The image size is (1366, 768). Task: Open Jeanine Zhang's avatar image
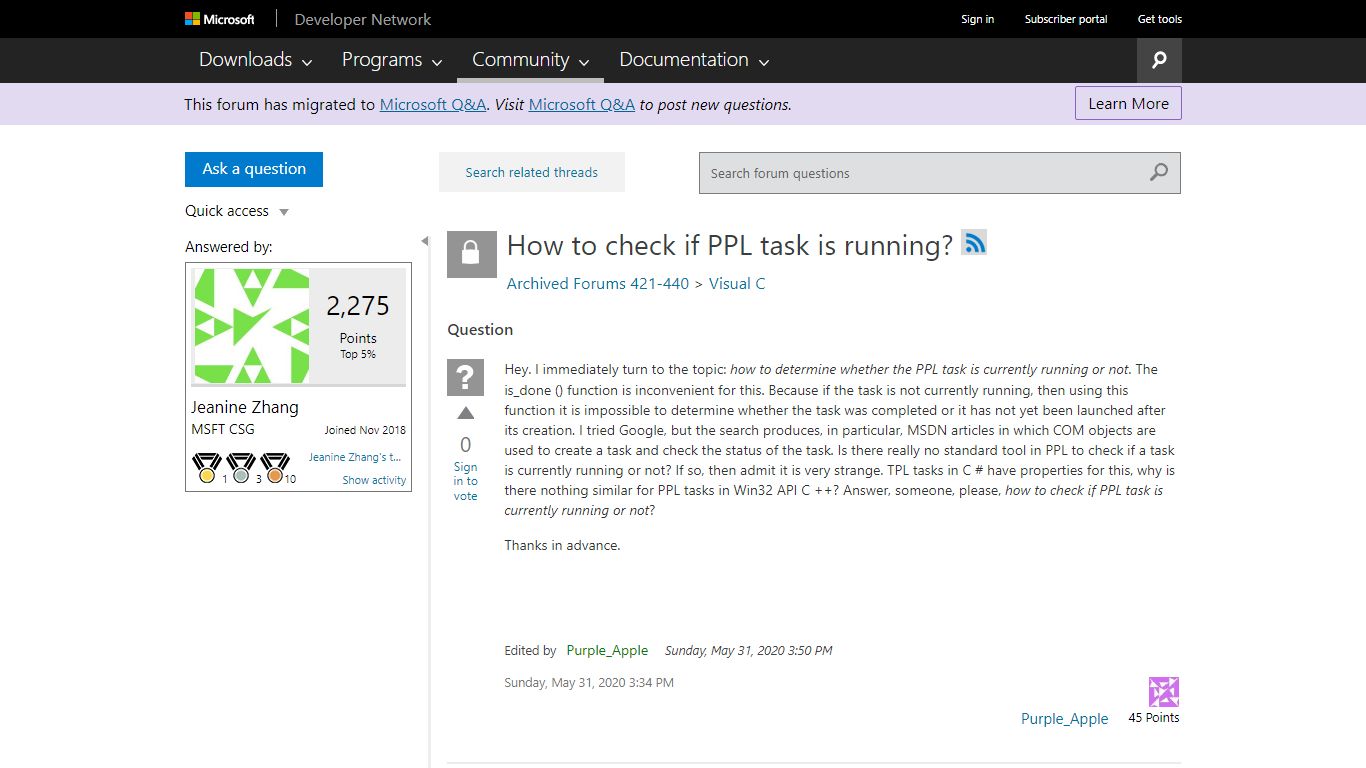coord(251,326)
